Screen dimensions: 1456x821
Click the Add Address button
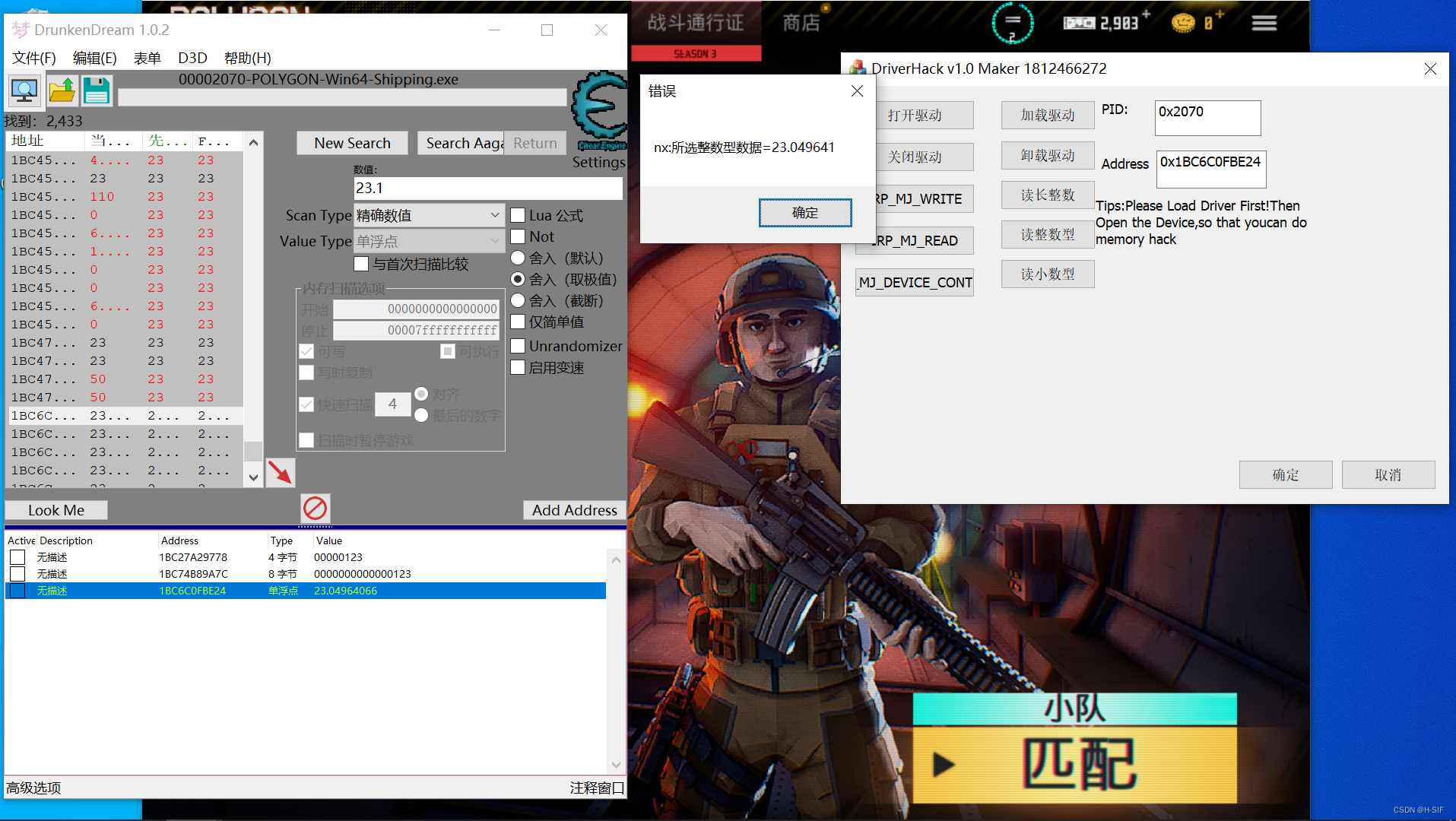[x=575, y=510]
